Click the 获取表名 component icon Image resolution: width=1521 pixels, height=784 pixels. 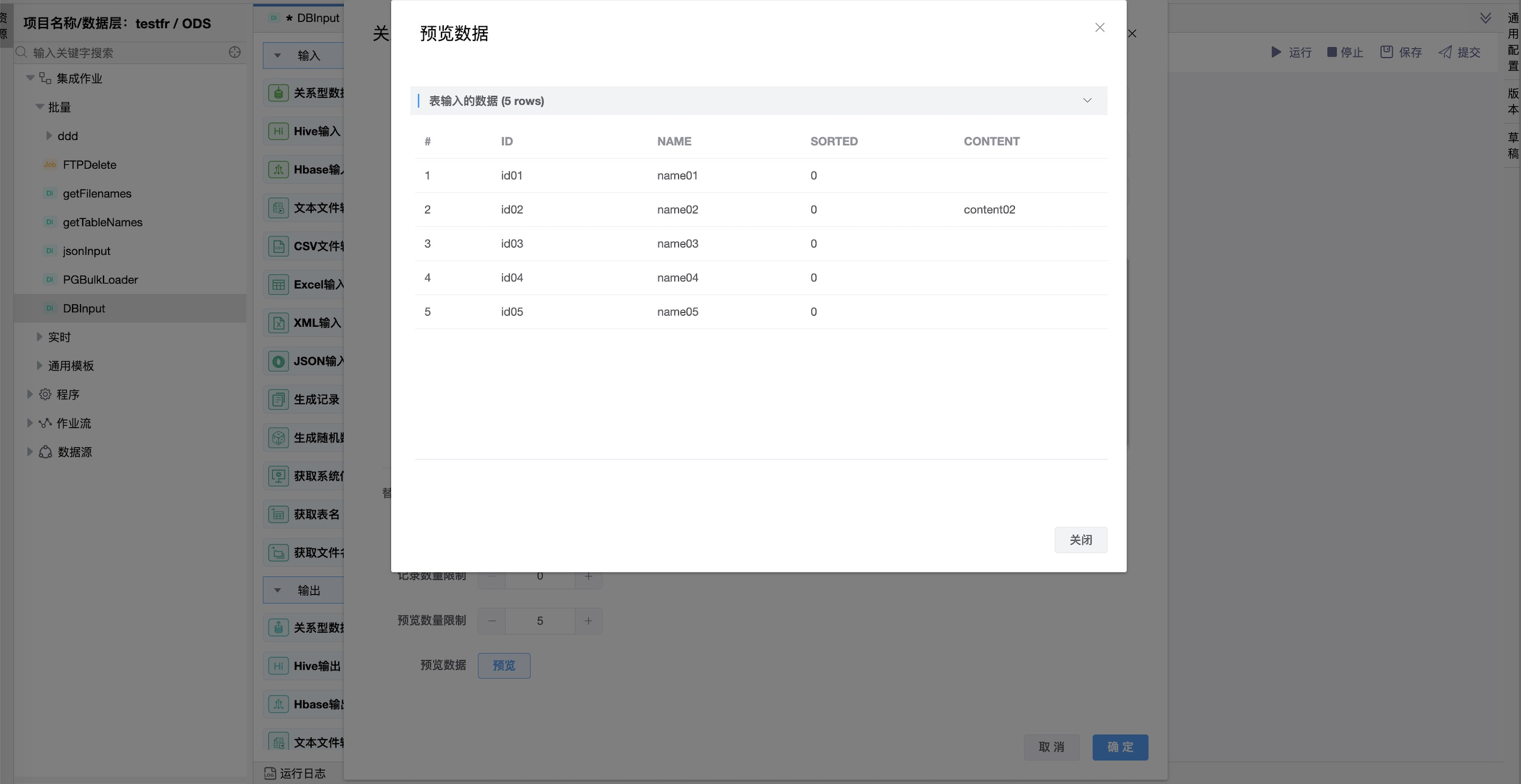coord(278,514)
